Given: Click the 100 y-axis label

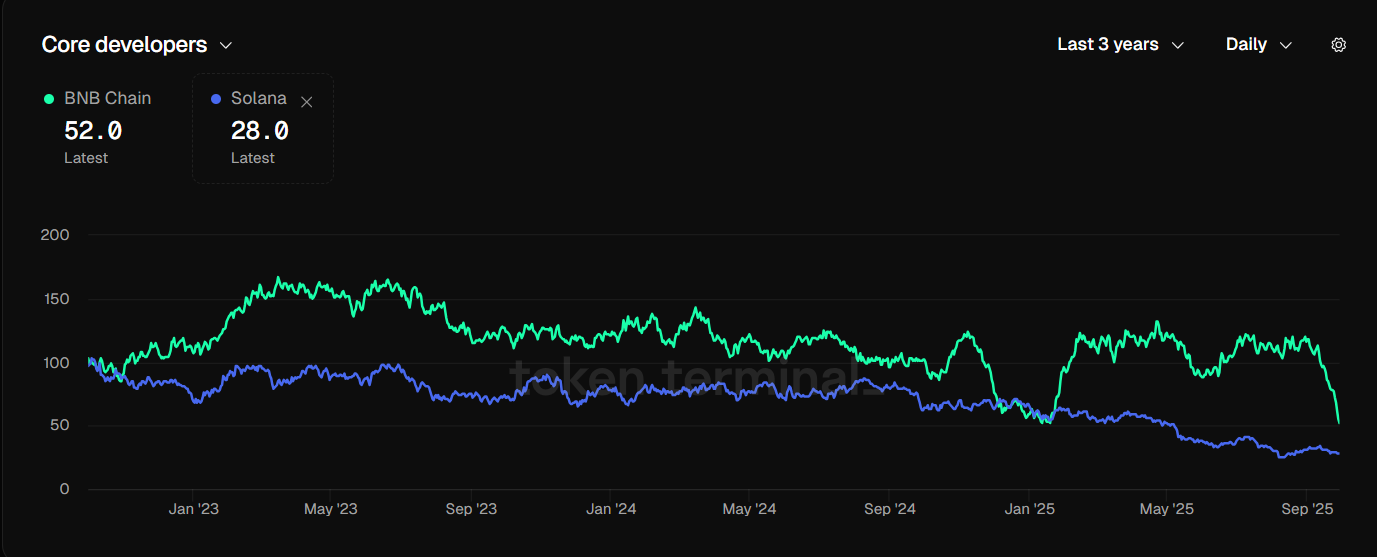Looking at the screenshot, I should coord(57,362).
